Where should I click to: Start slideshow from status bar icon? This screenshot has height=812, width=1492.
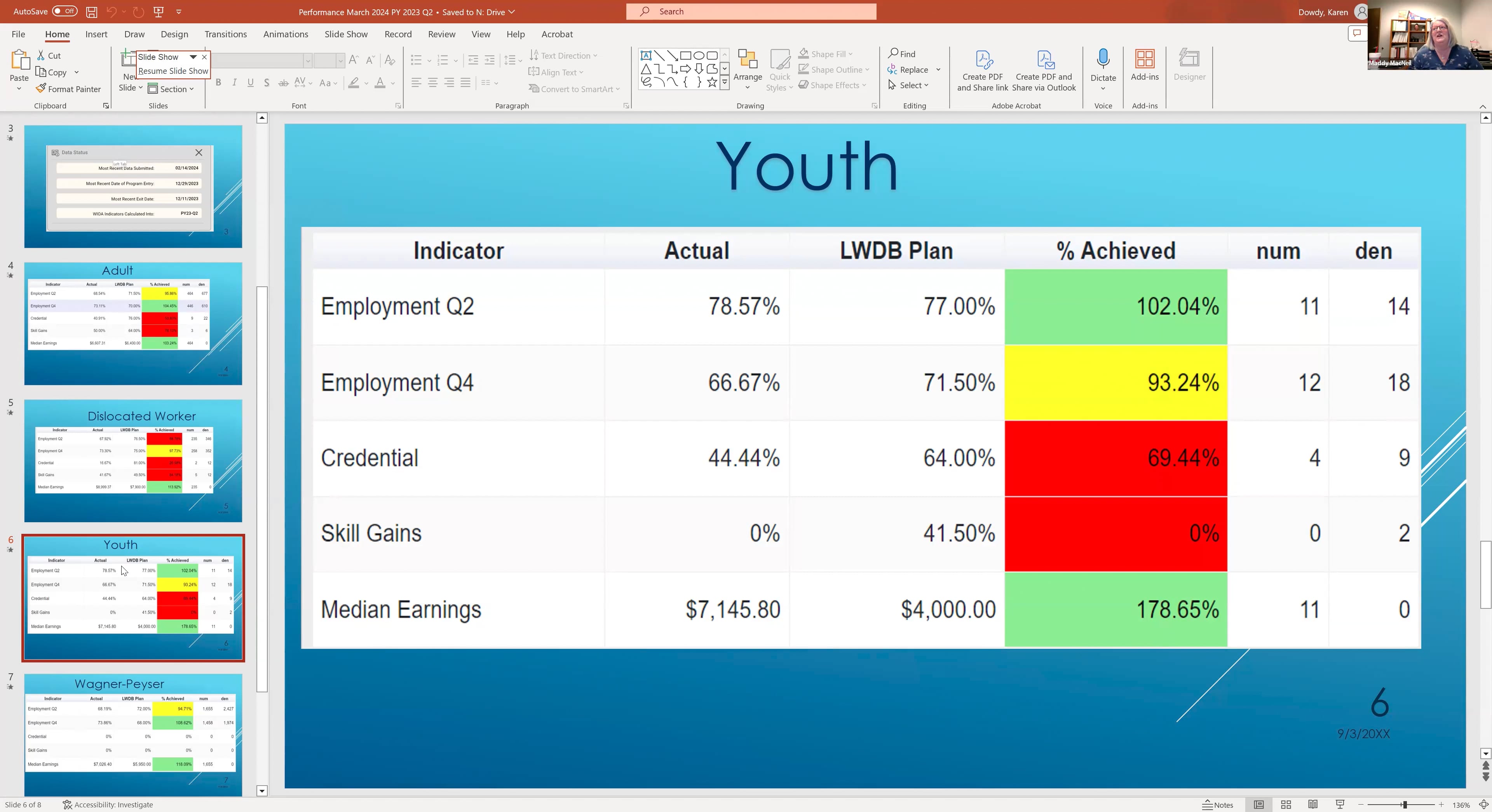[1340, 805]
